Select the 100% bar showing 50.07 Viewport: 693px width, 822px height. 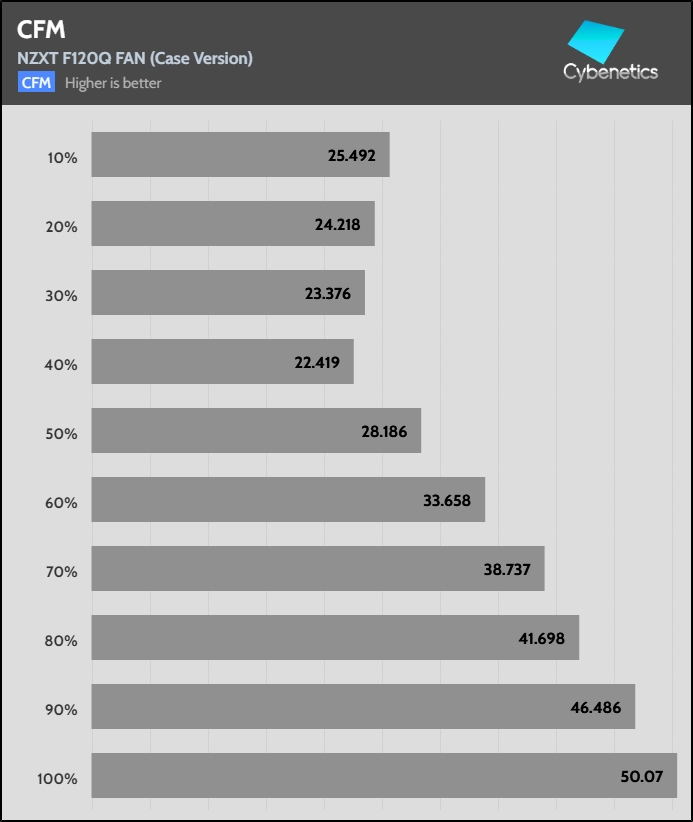tap(384, 776)
